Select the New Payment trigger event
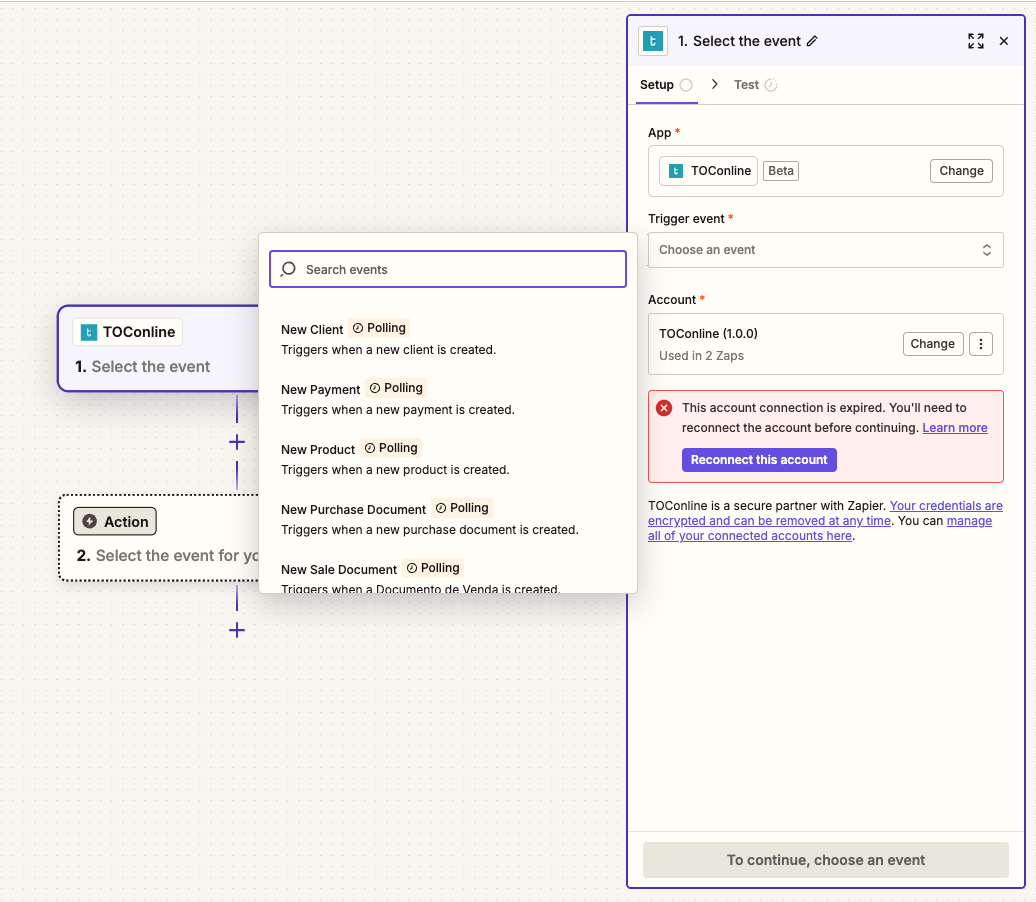Screen dimensions: 1036x902 click(x=447, y=398)
